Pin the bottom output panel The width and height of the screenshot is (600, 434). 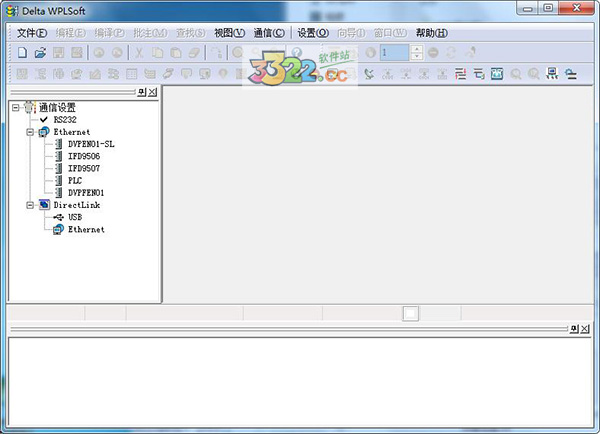[574, 329]
